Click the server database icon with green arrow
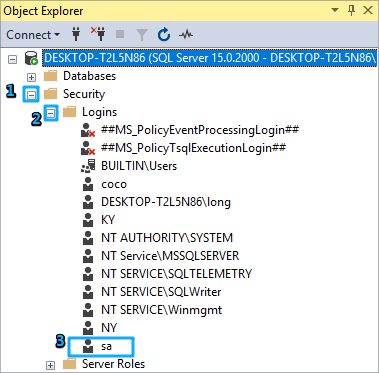This screenshot has width=379, height=373. tap(31, 59)
